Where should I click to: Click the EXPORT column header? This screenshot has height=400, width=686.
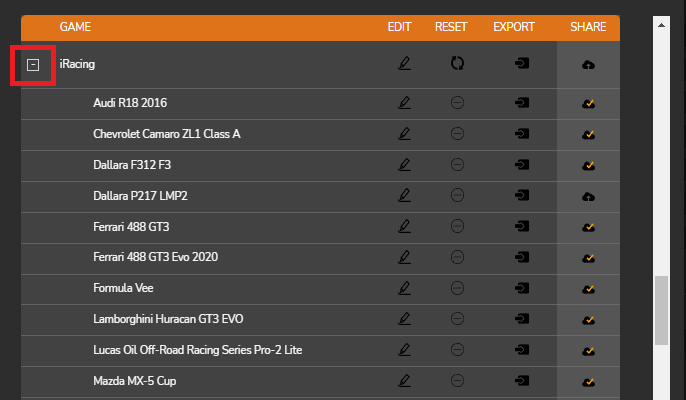point(514,27)
